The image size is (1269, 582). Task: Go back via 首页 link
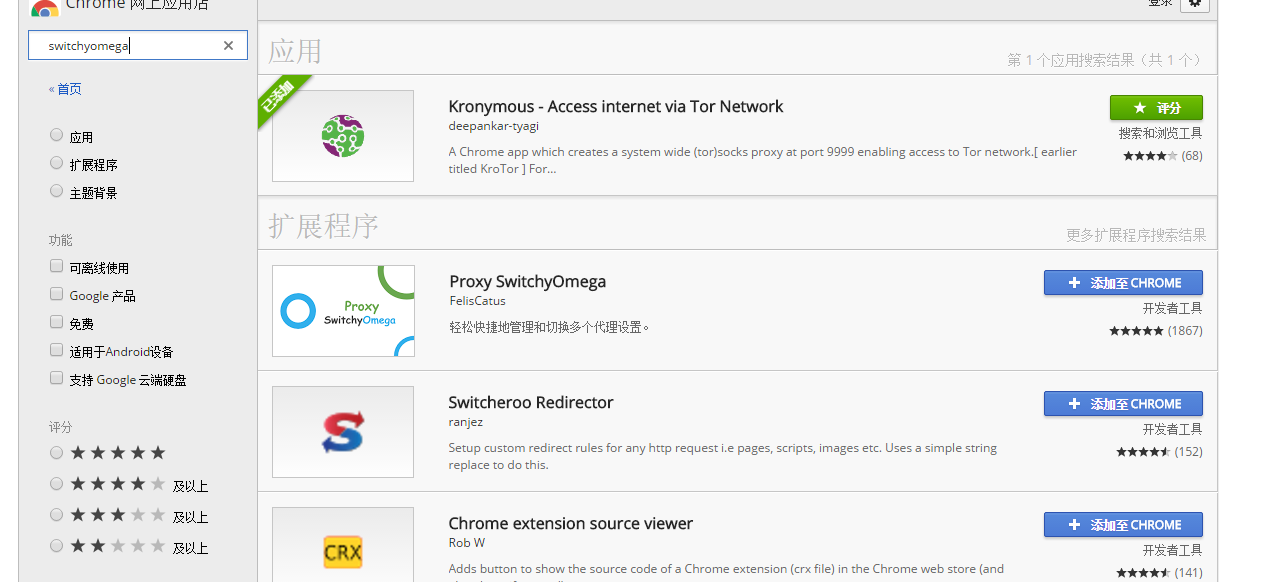click(x=68, y=89)
